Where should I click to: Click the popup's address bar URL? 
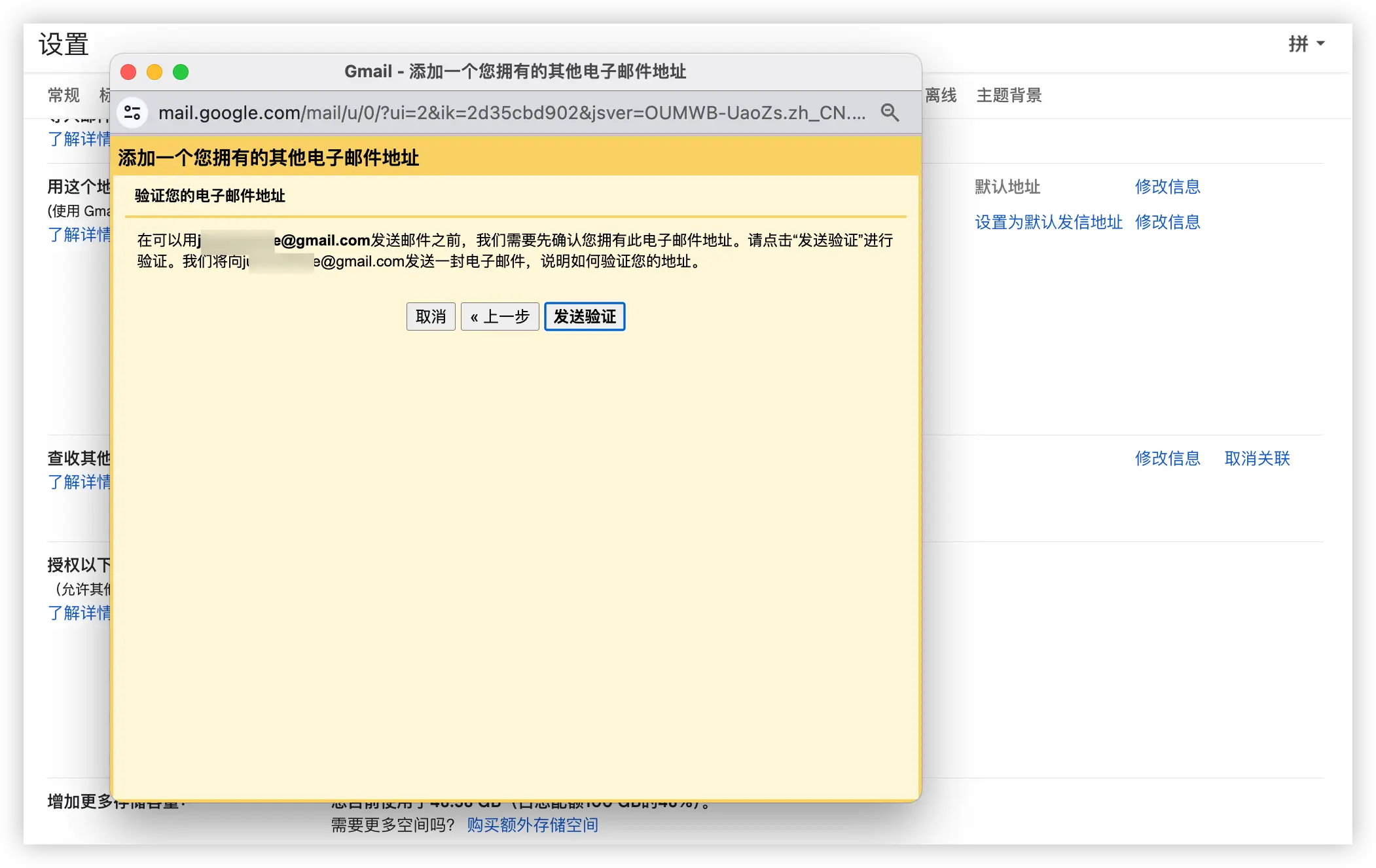pos(512,113)
